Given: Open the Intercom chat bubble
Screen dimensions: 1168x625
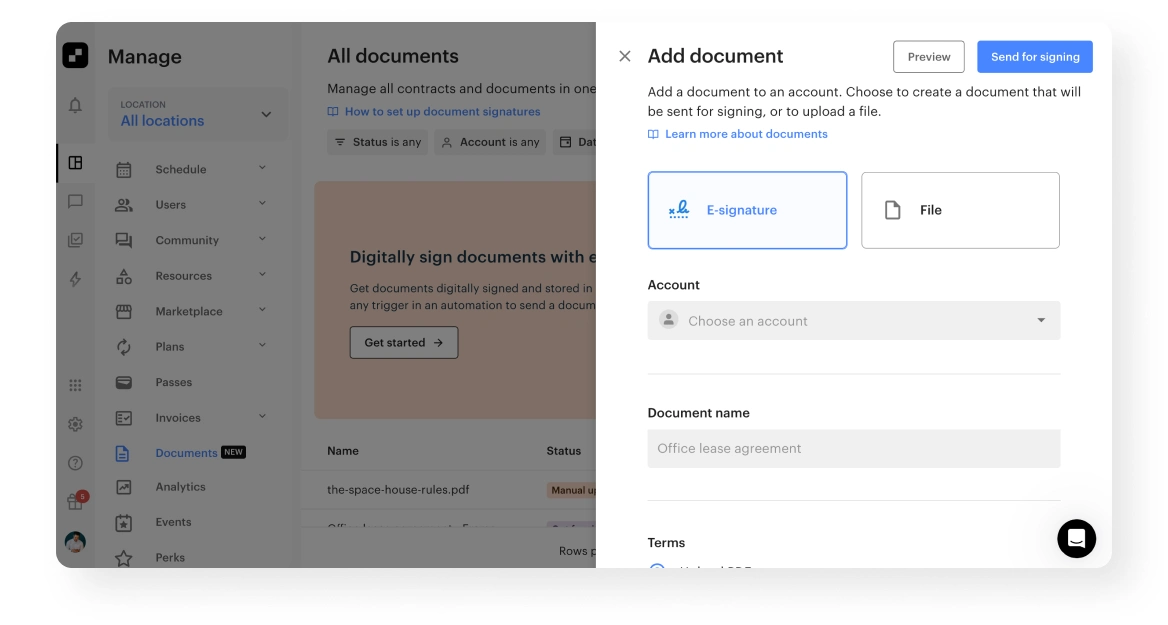Looking at the screenshot, I should pos(1076,538).
